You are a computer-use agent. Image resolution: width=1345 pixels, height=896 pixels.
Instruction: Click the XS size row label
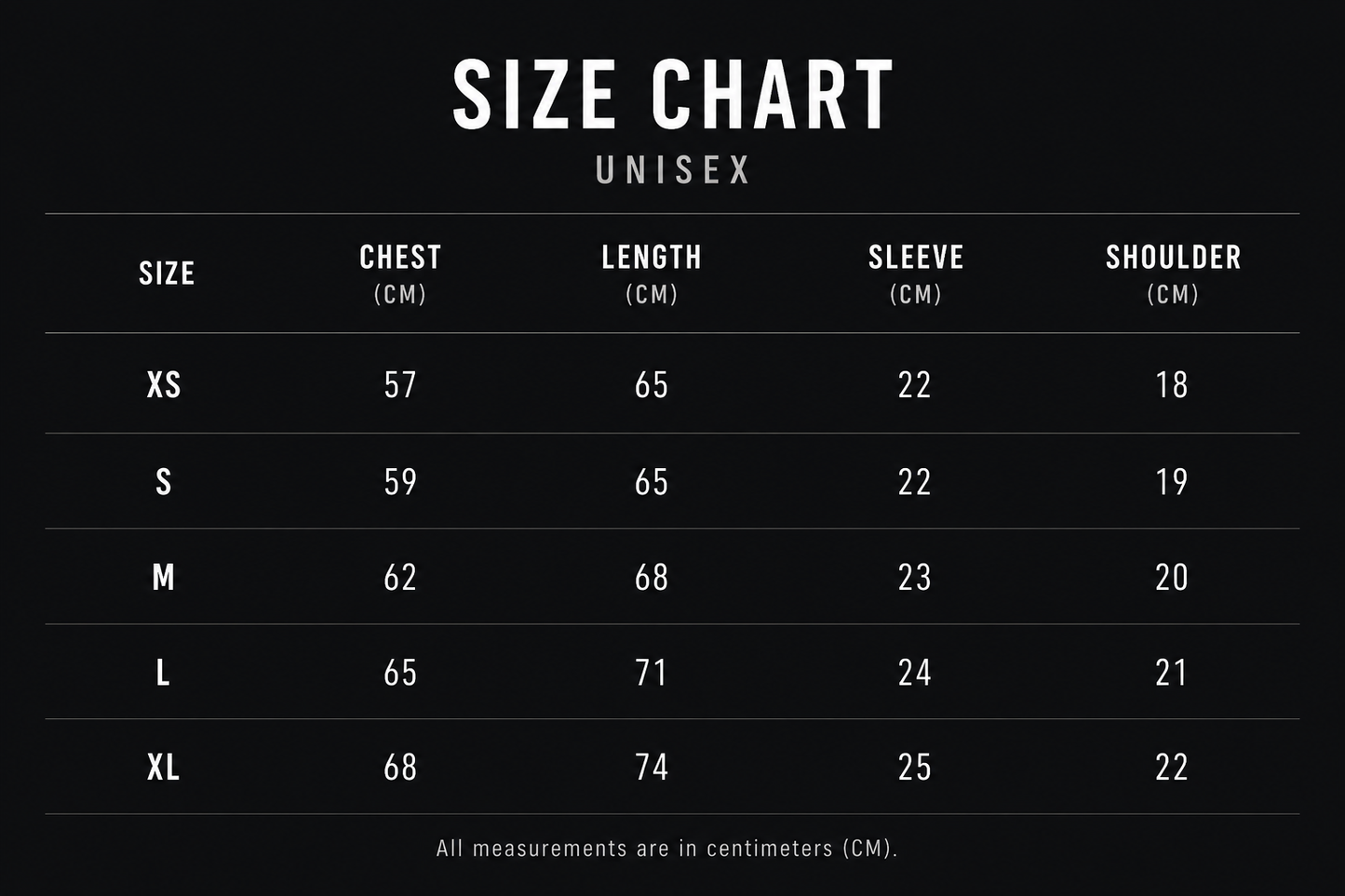click(164, 385)
